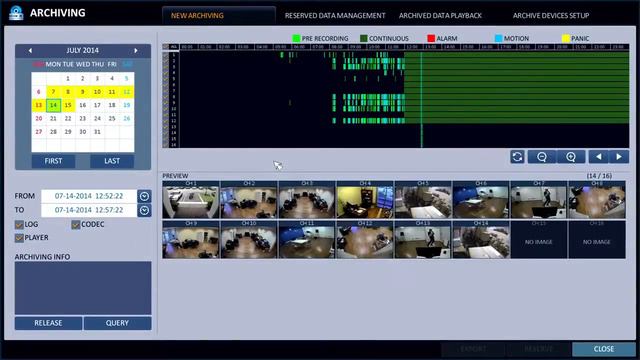
Task: Select the CH 3 preview thumbnail
Action: 307,200
